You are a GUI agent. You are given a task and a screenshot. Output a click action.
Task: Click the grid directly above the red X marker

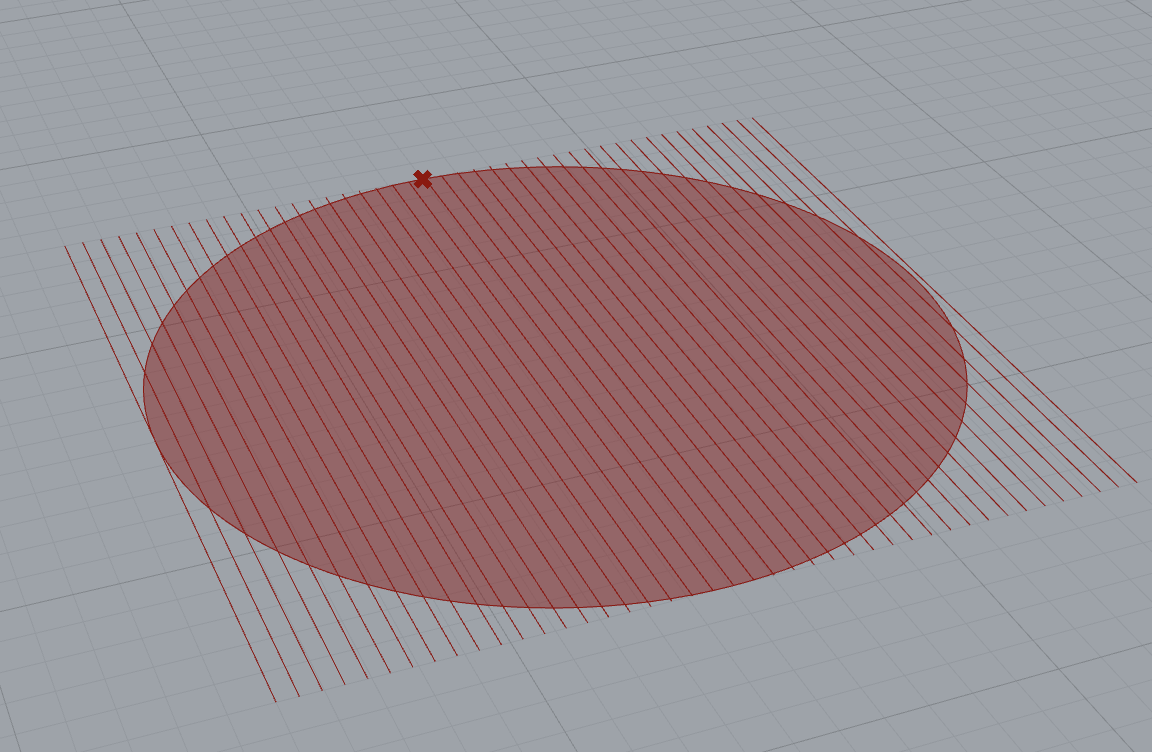click(x=420, y=110)
